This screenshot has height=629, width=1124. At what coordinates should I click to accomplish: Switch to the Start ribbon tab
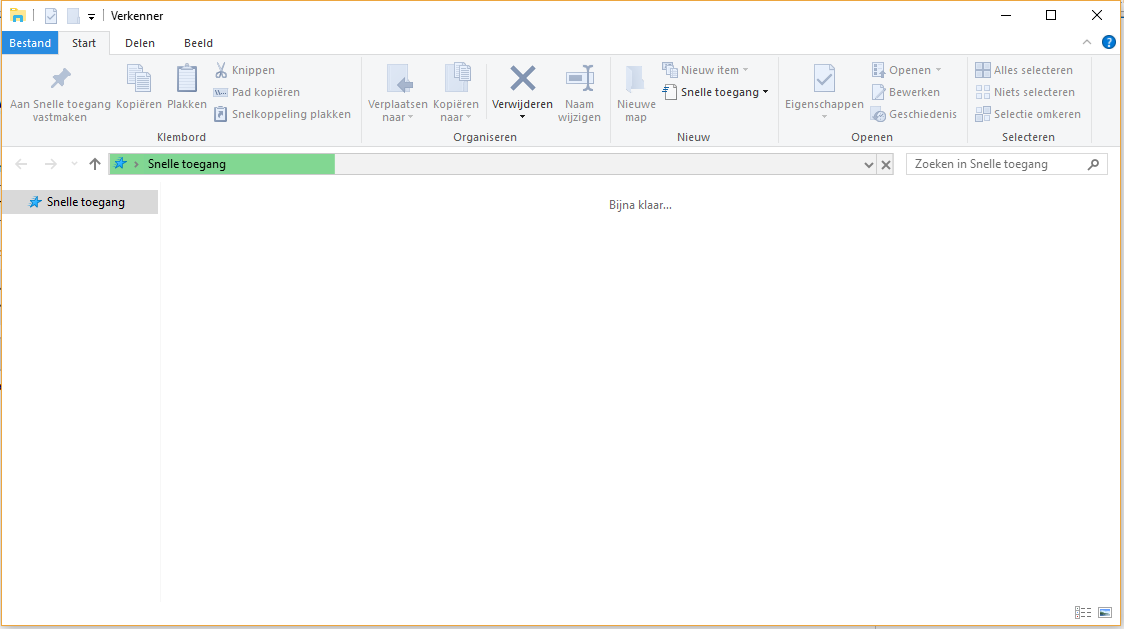(x=84, y=43)
